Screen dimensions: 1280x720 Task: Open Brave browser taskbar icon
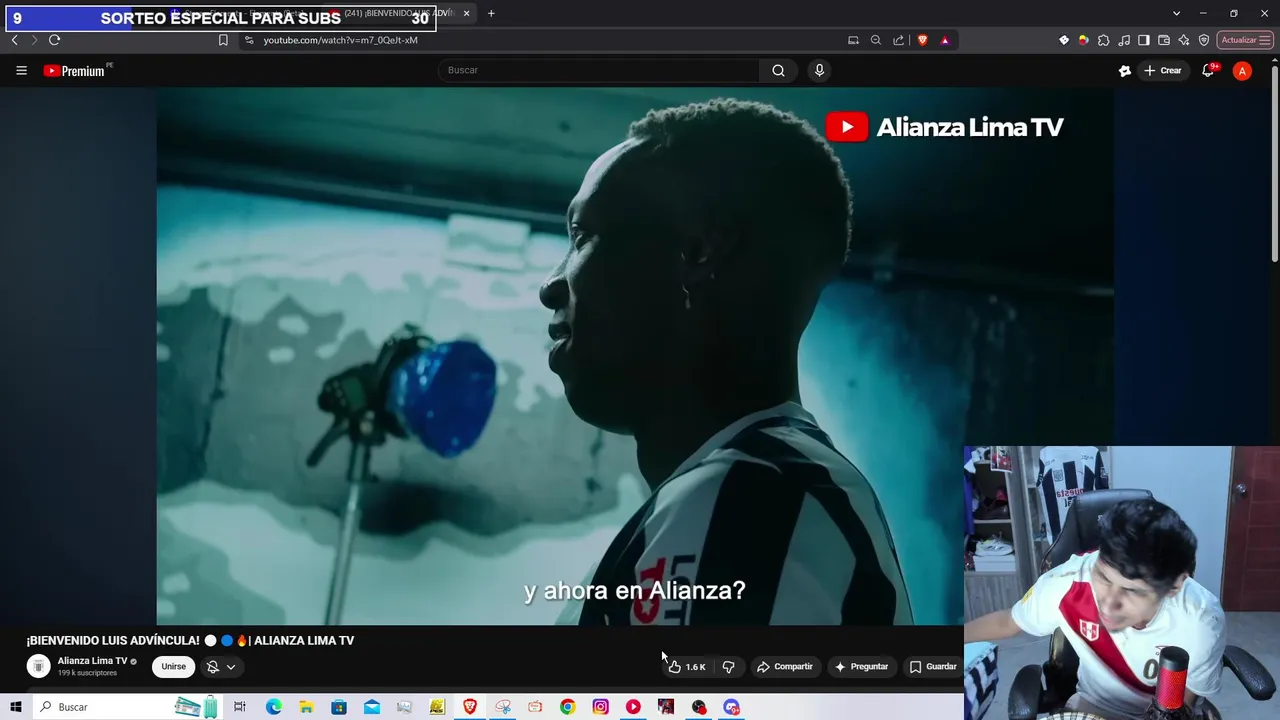[469, 707]
